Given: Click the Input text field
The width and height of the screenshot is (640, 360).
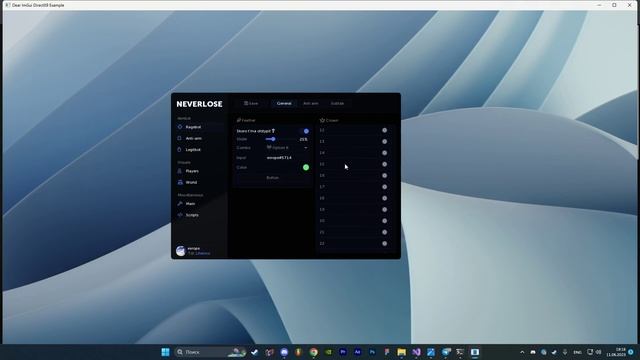Looking at the screenshot, I should coord(287,158).
